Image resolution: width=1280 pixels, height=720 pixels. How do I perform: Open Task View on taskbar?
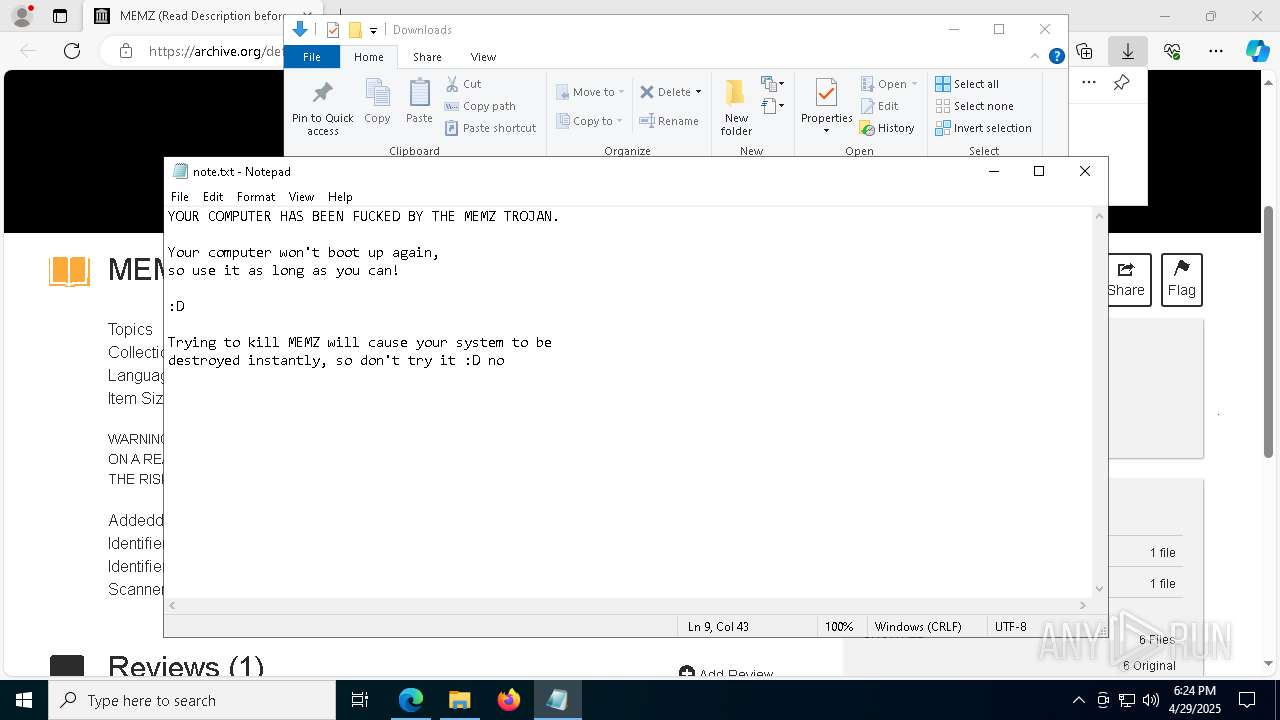(361, 700)
